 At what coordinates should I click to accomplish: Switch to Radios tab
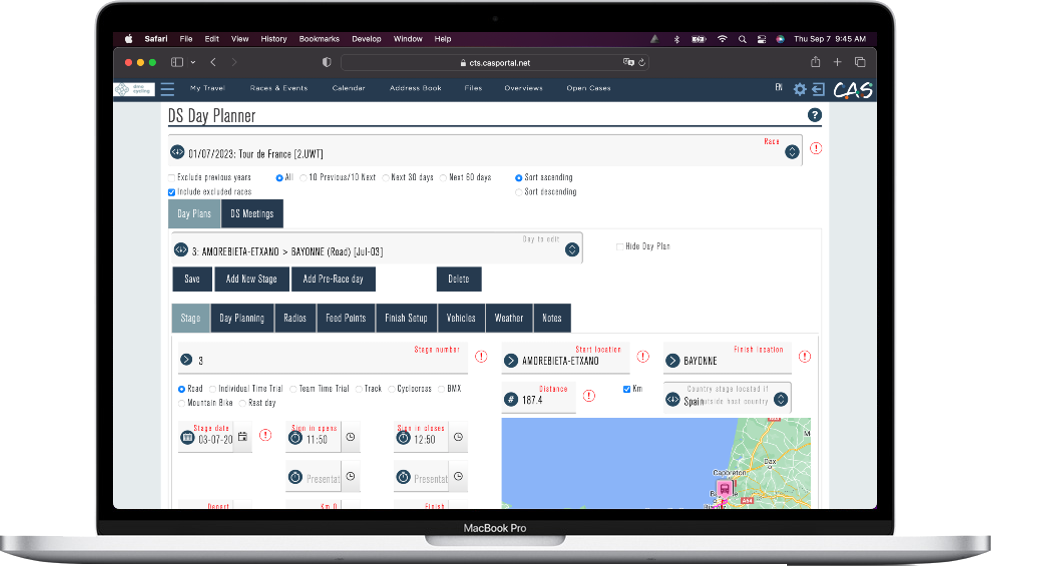coord(295,318)
